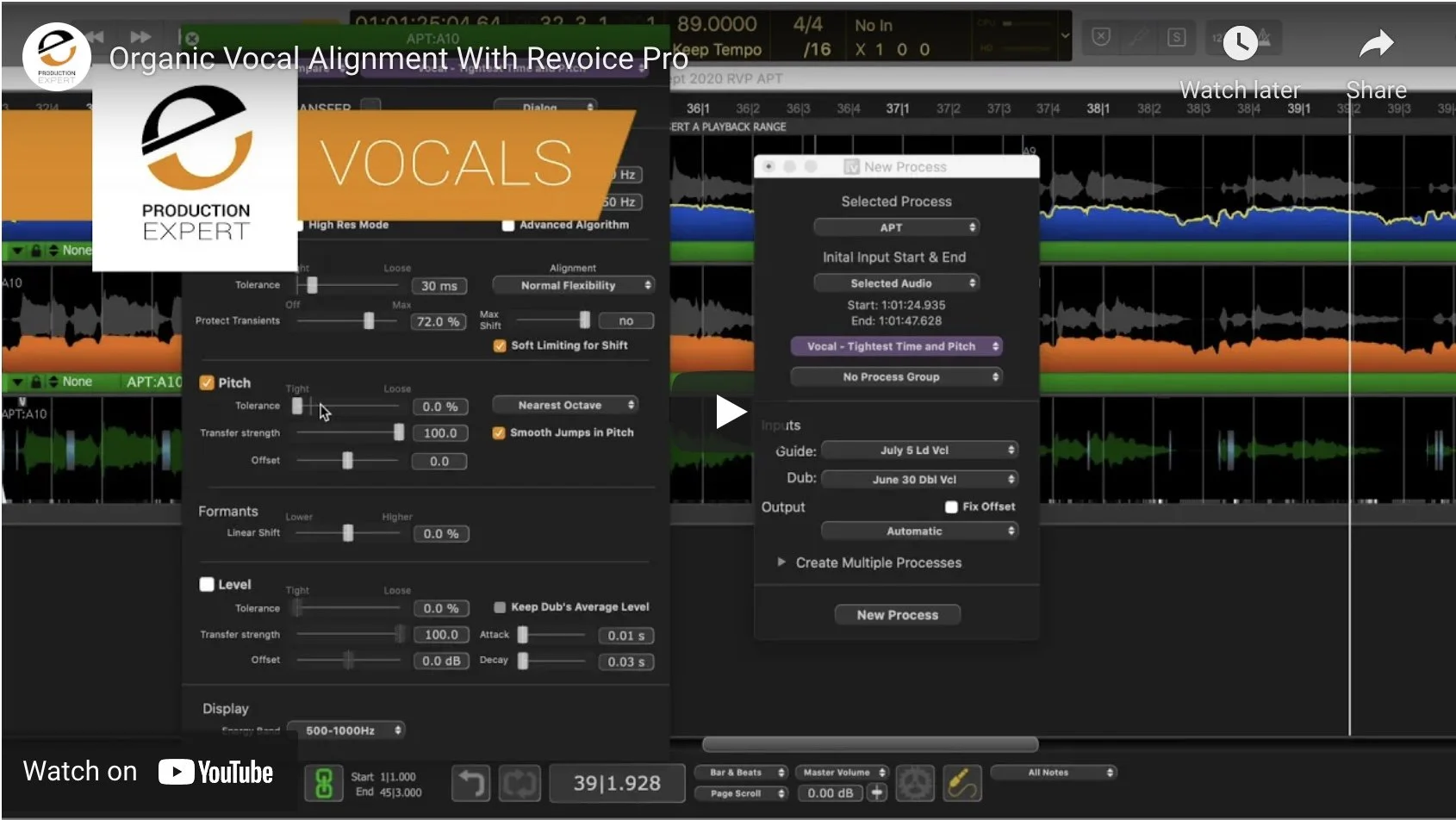1456x820 pixels.
Task: Toggle Smooth Jumps in Pitch
Action: (x=498, y=432)
